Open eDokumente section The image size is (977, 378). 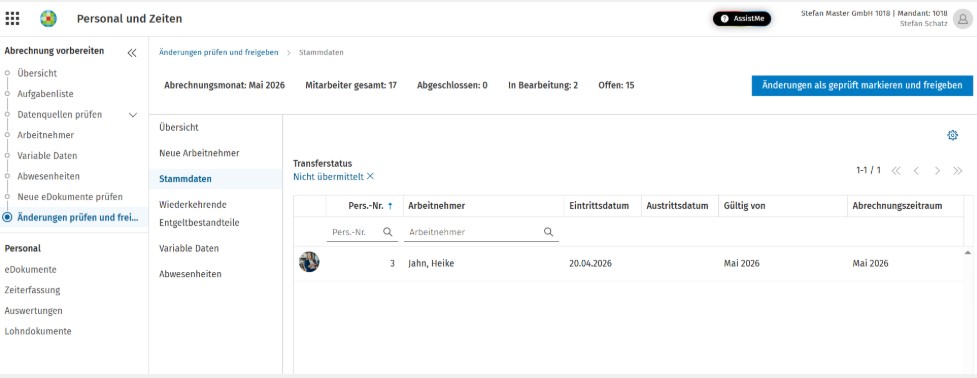[x=31, y=270]
